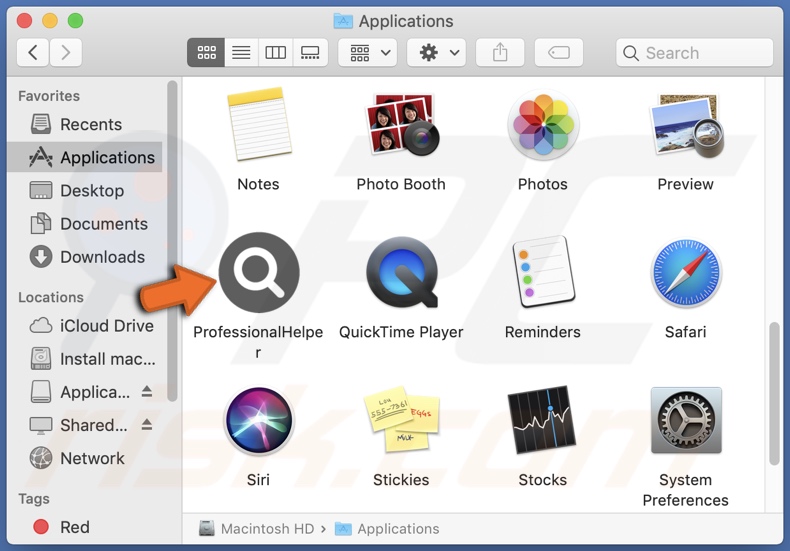Image resolution: width=790 pixels, height=551 pixels.
Task: Eject the Shared... location
Action: (x=147, y=425)
